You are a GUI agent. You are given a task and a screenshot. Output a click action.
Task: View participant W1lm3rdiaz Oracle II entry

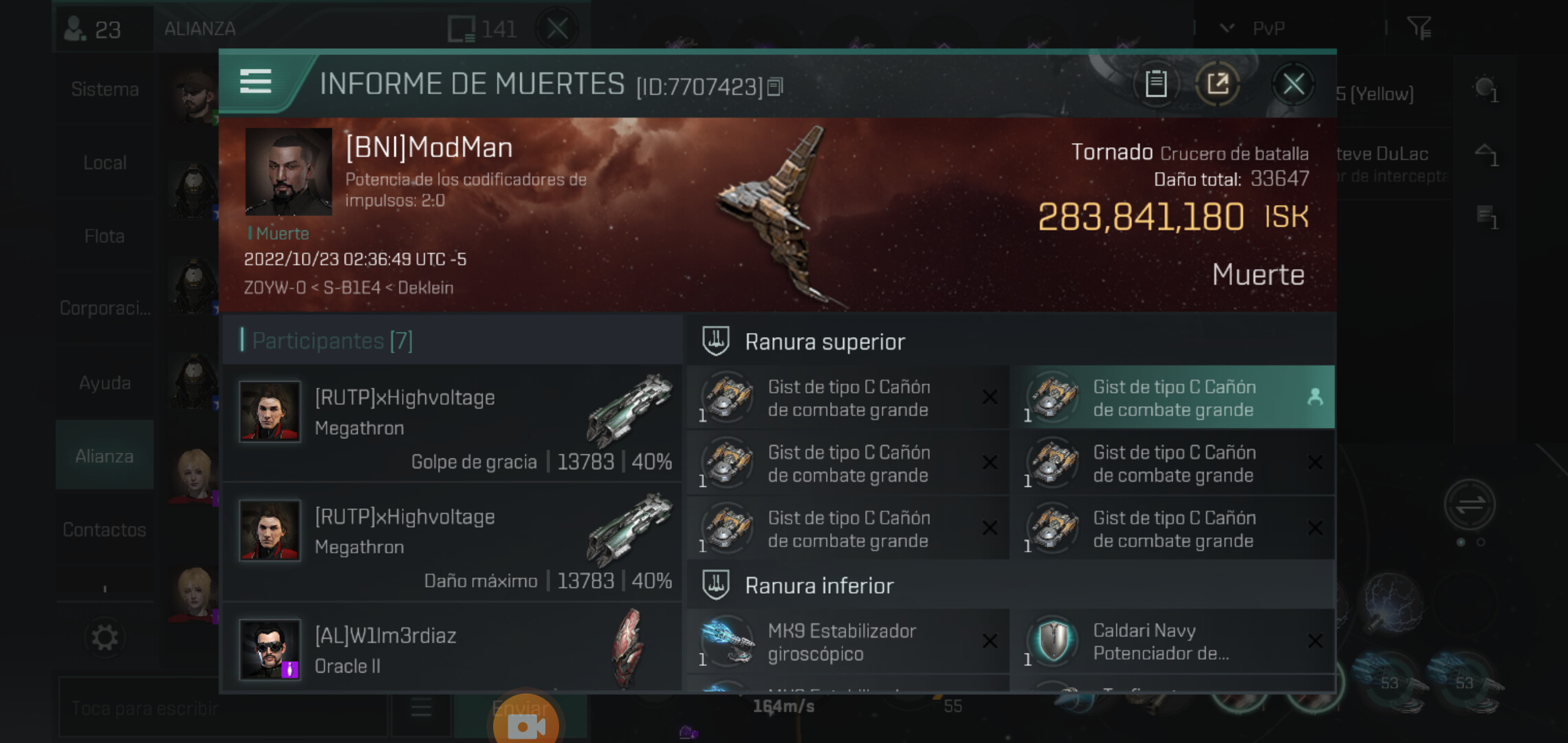point(452,648)
